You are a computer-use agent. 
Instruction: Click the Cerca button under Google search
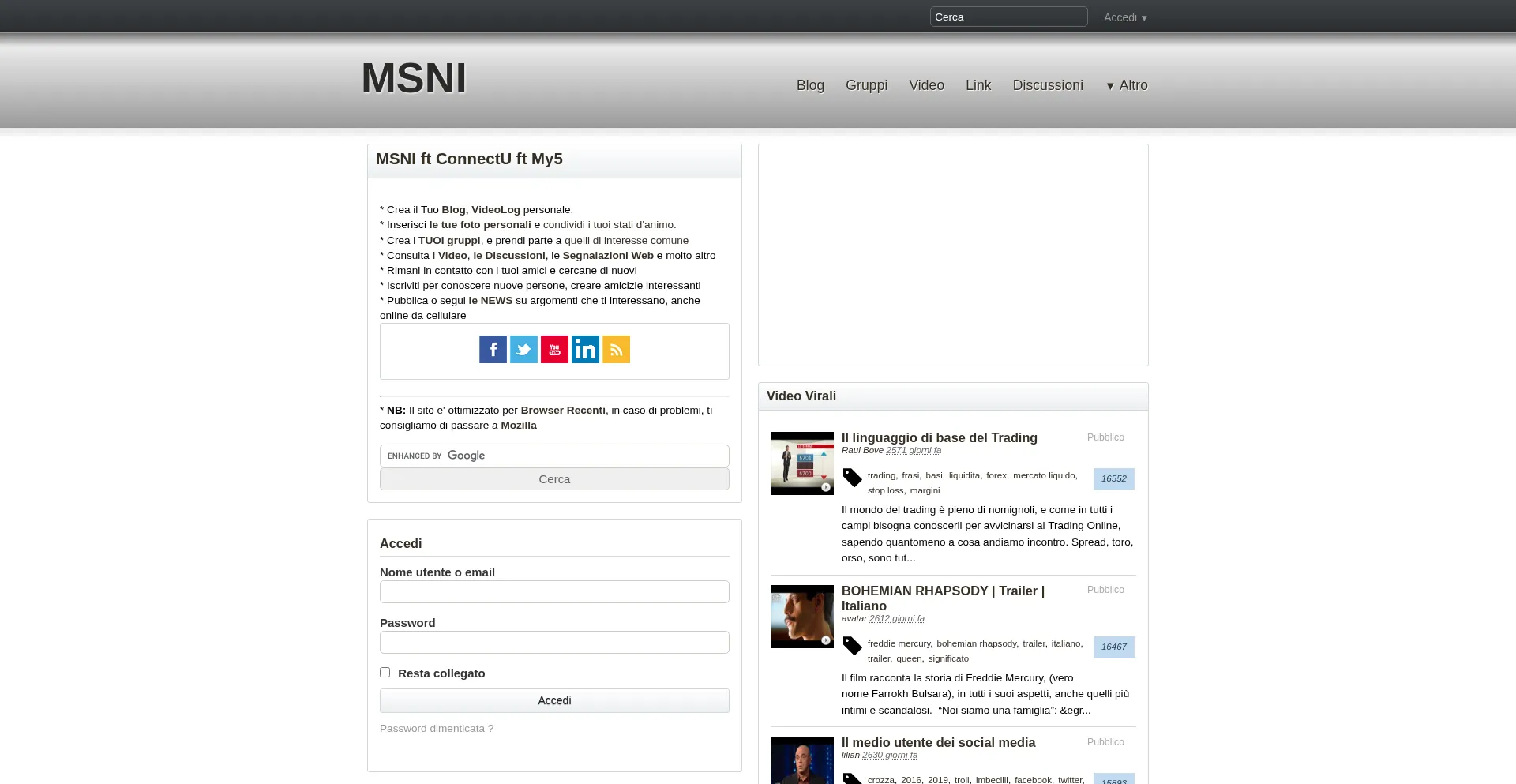pos(554,479)
